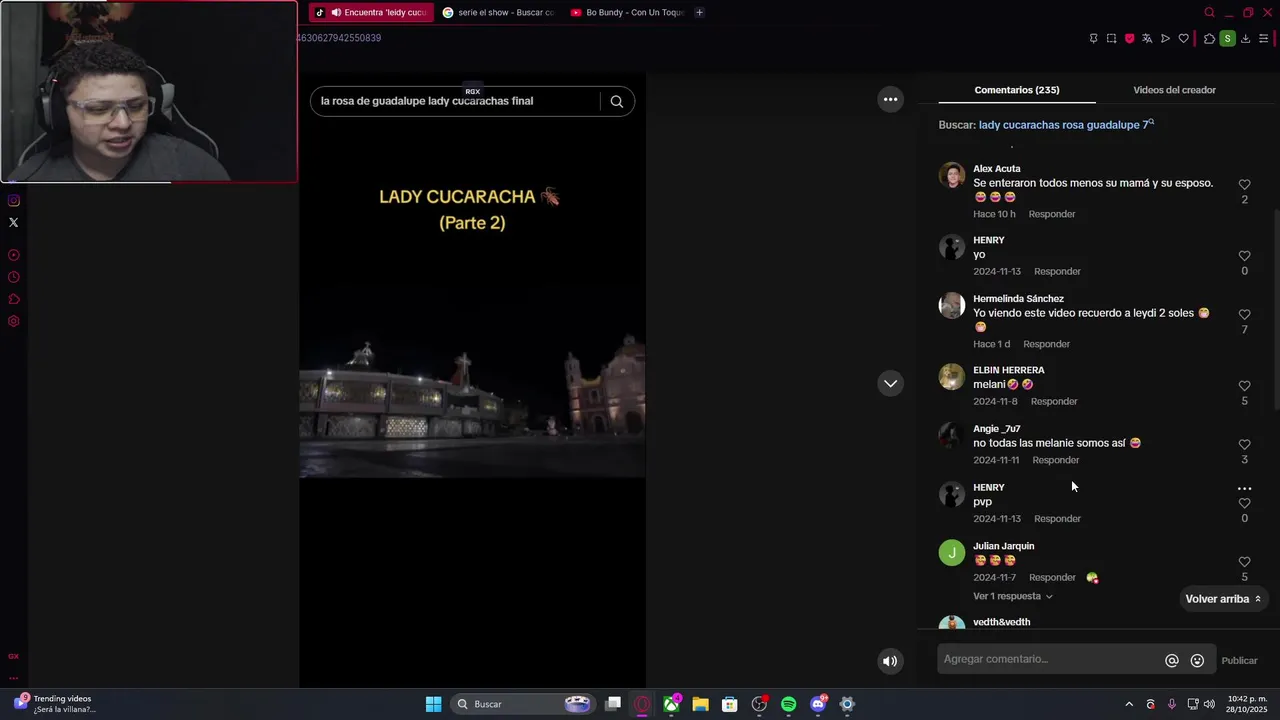Screen dimensions: 1280x720
Task: Open Julian Jarquin's green 'J' avatar
Action: (x=952, y=553)
